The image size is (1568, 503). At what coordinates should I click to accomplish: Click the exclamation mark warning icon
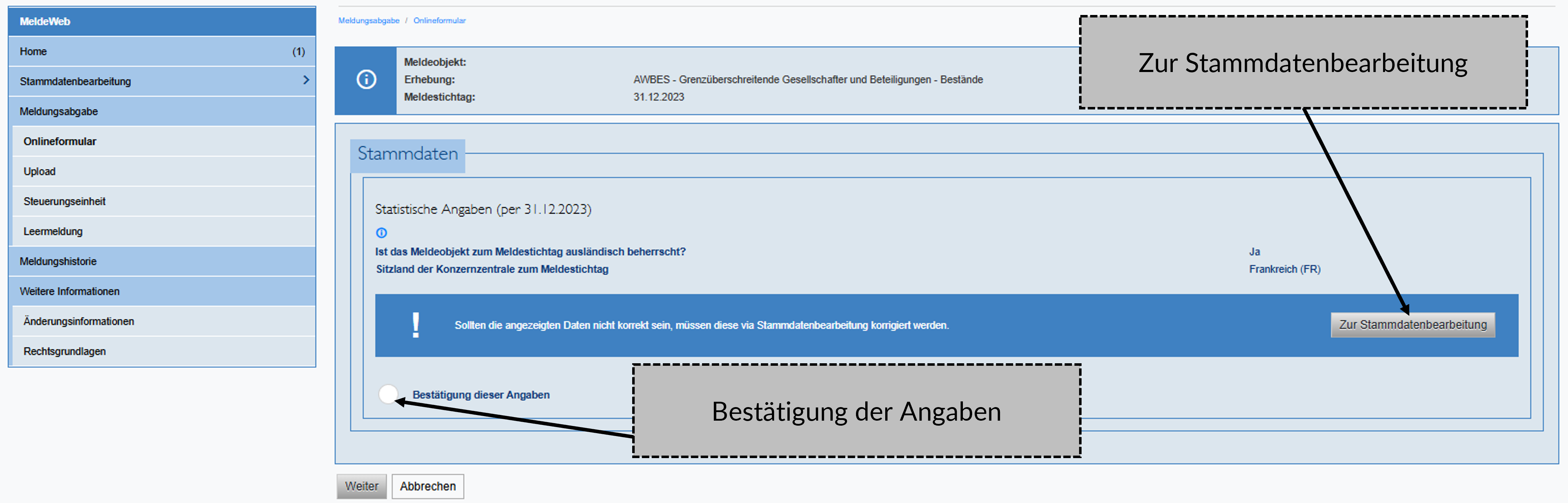416,325
